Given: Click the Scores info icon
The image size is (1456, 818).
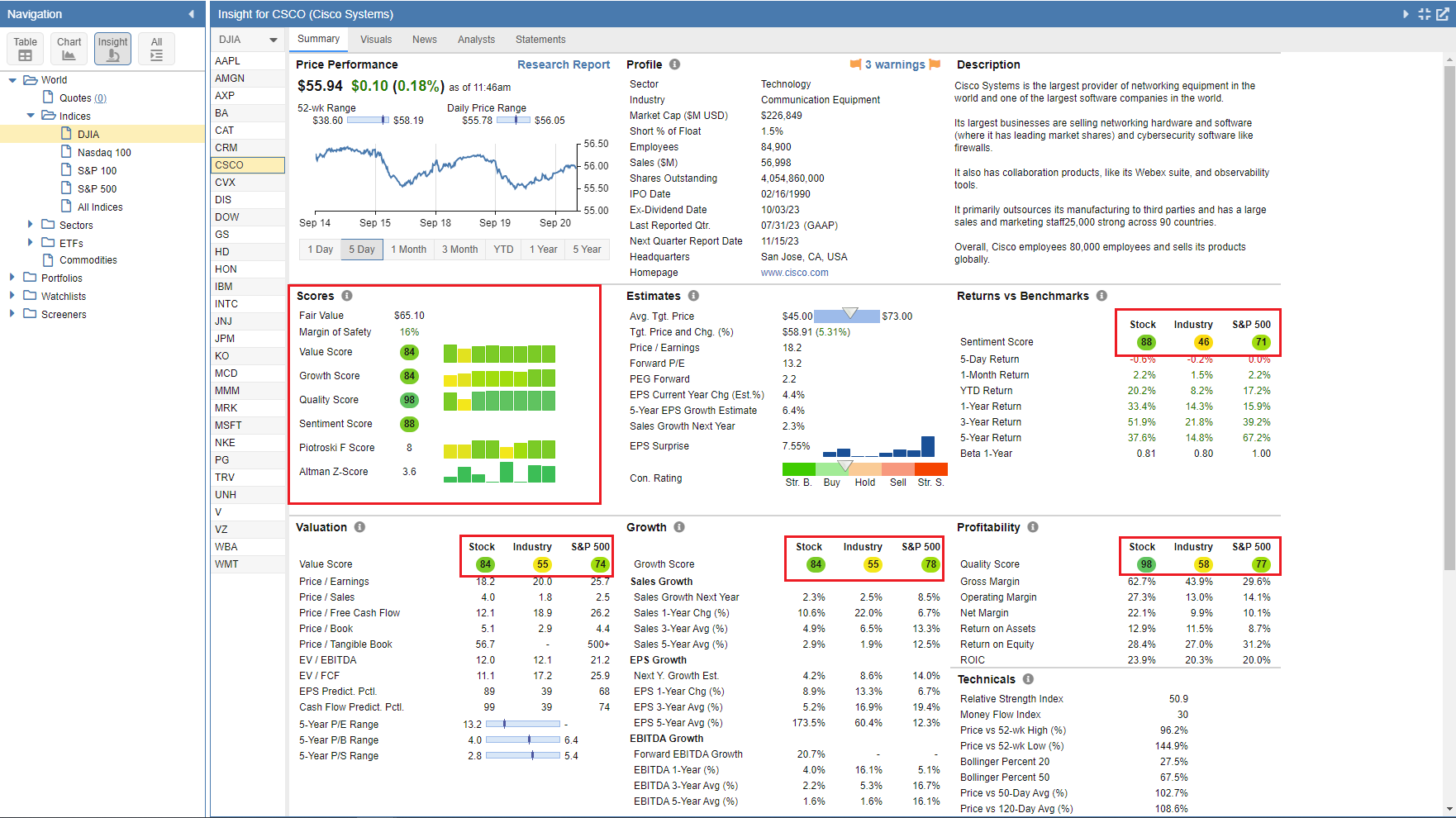Looking at the screenshot, I should click(347, 296).
